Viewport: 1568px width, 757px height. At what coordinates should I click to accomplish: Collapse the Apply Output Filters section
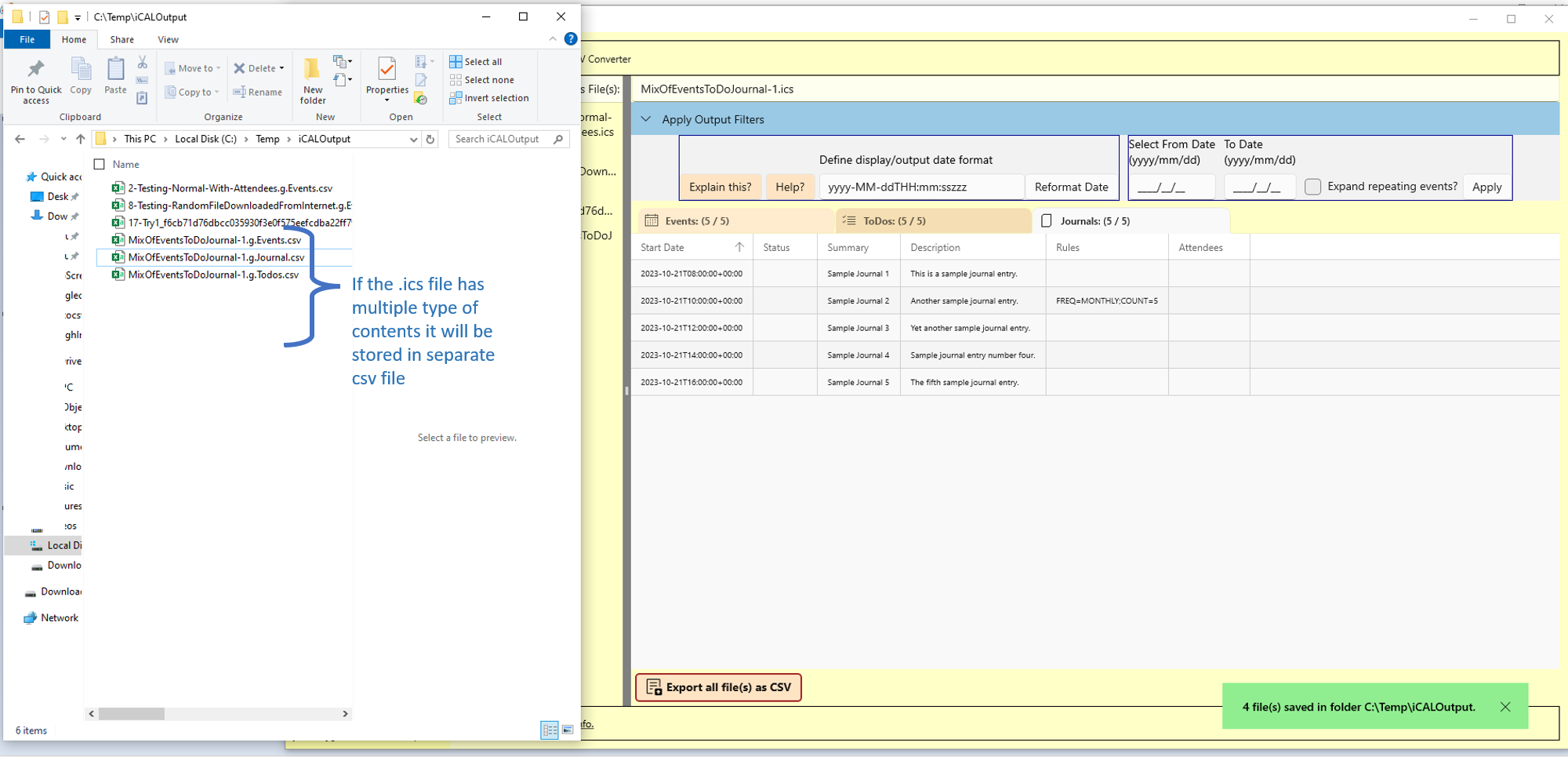click(646, 119)
